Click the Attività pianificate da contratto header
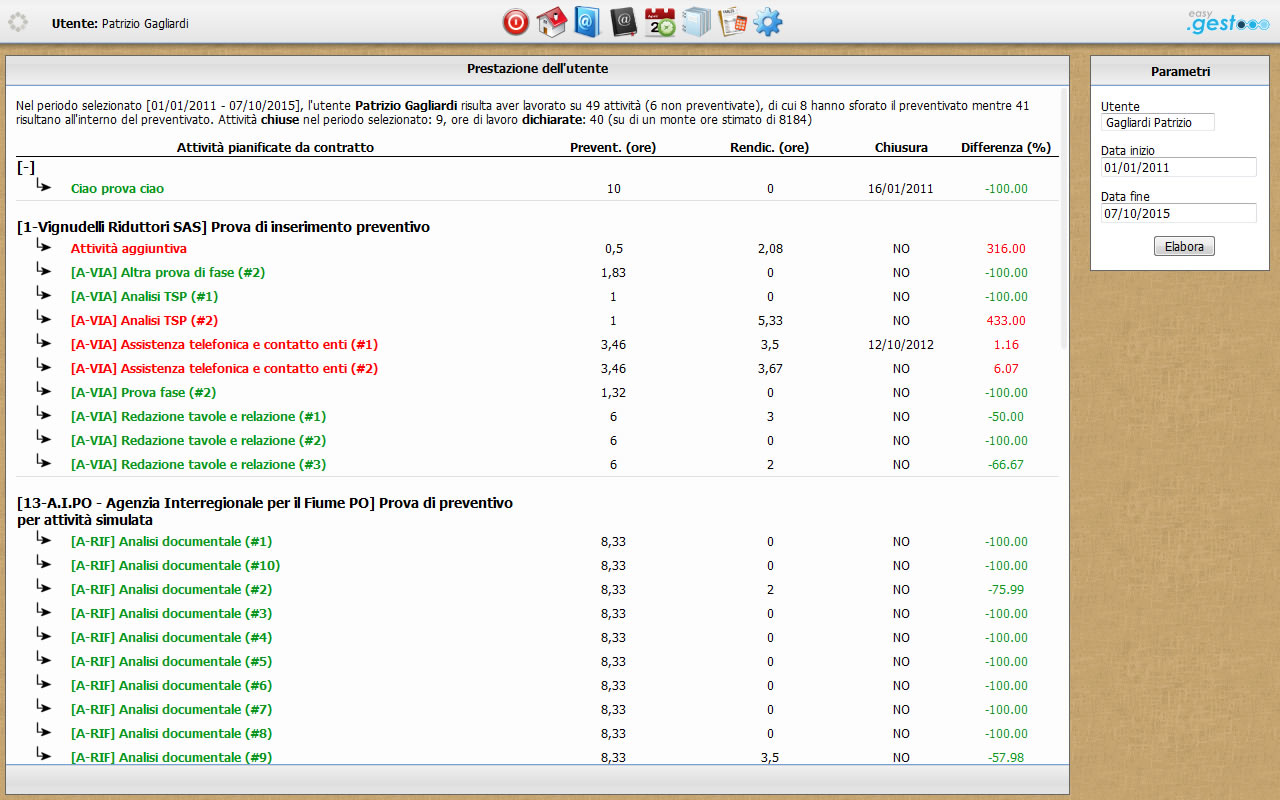The image size is (1280, 800). pos(275,147)
